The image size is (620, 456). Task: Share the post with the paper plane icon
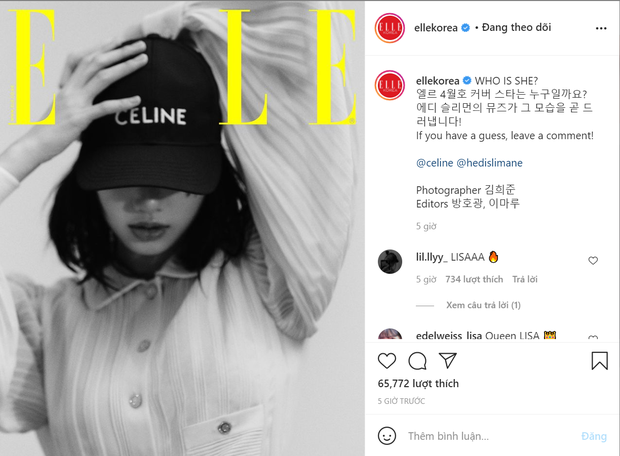point(448,360)
